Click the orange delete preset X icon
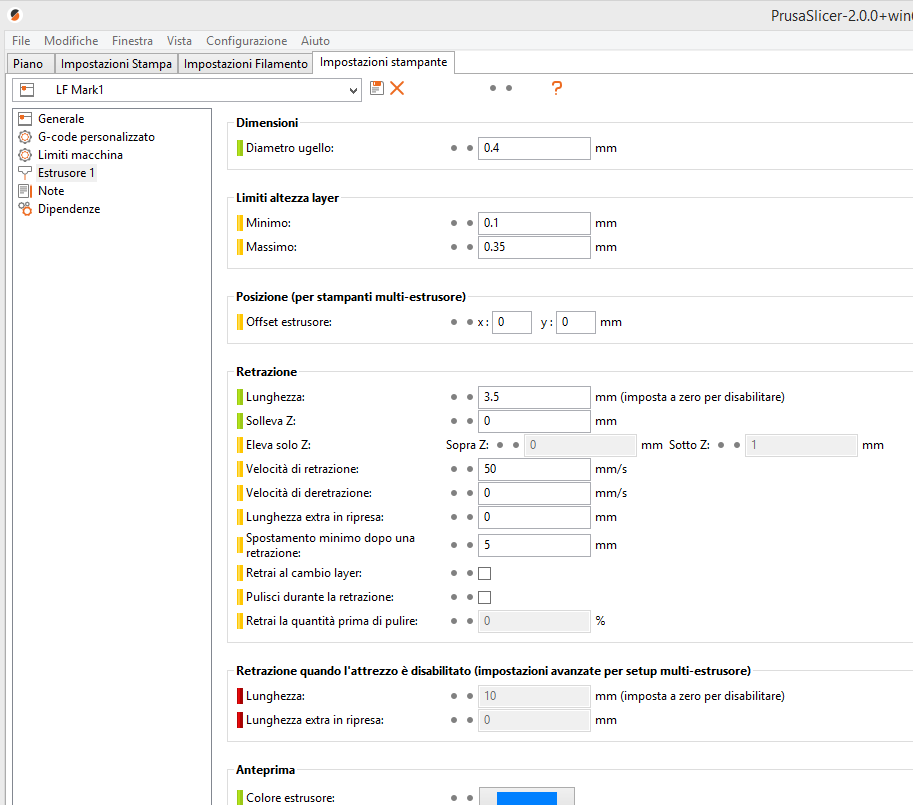Image resolution: width=913 pixels, height=805 pixels. pyautogui.click(x=397, y=88)
